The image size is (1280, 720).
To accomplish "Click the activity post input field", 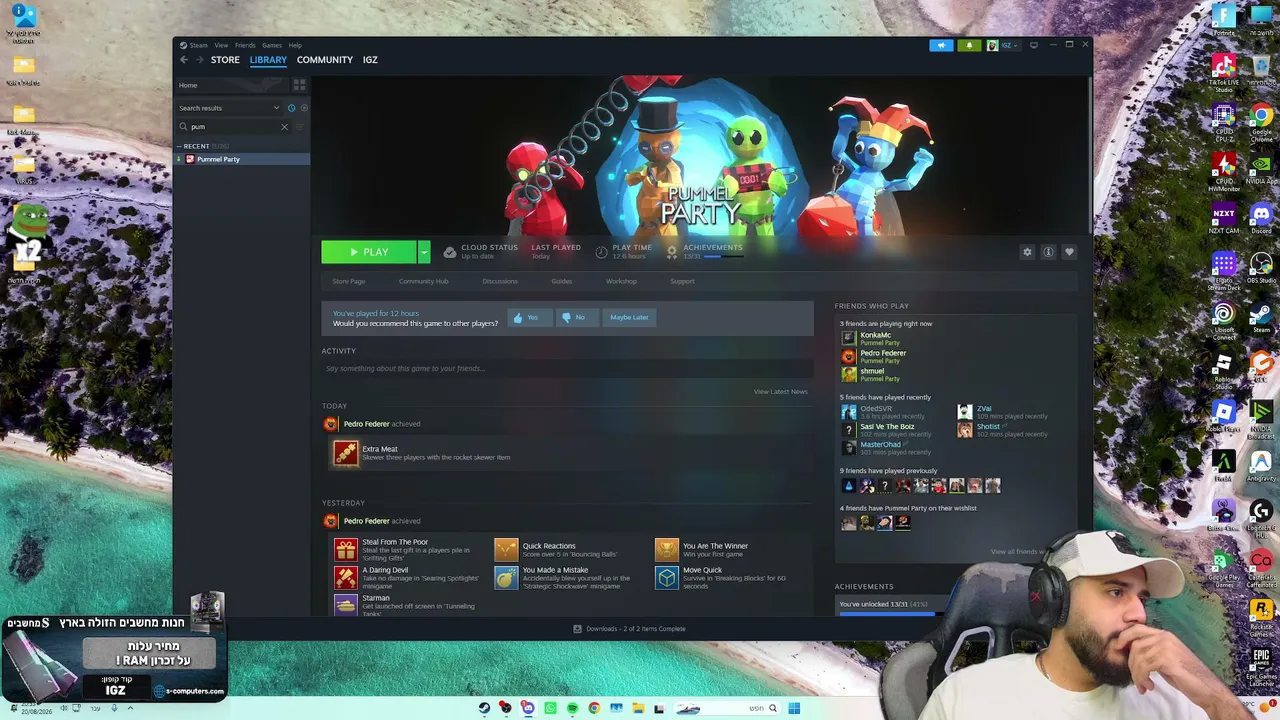I will (x=567, y=369).
